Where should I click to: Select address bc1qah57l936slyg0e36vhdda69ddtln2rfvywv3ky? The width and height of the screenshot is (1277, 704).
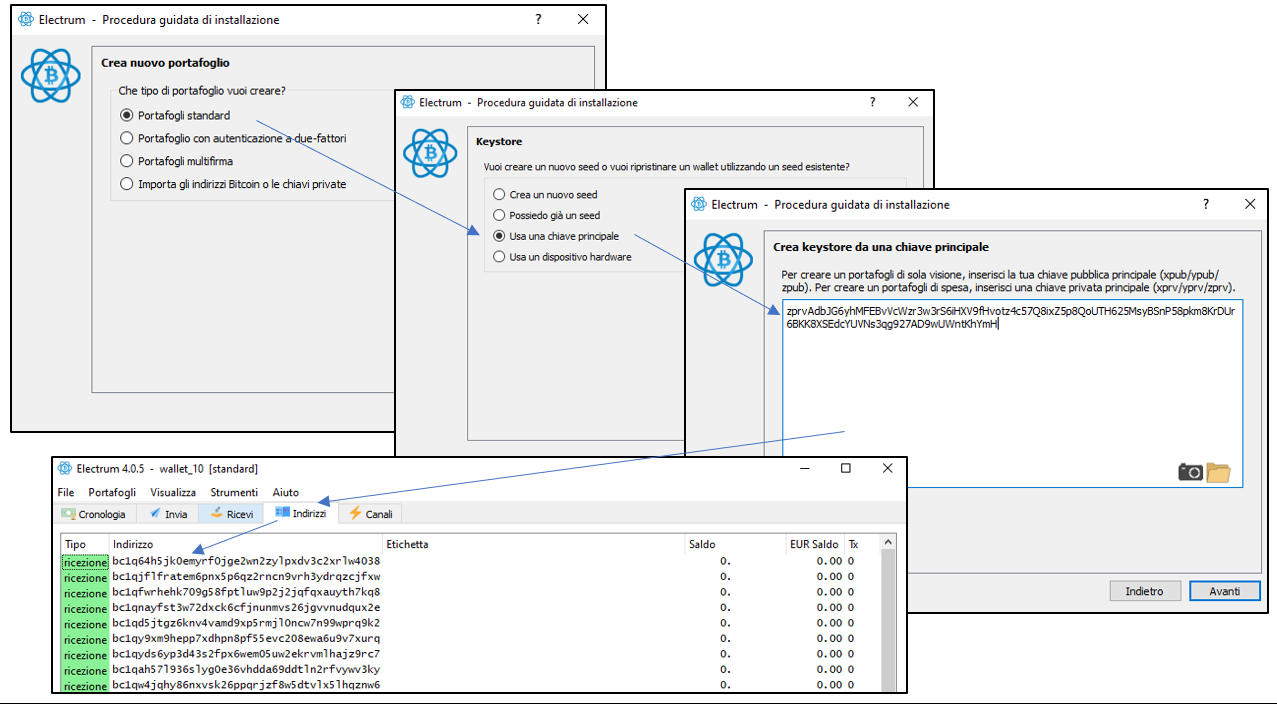[246, 669]
